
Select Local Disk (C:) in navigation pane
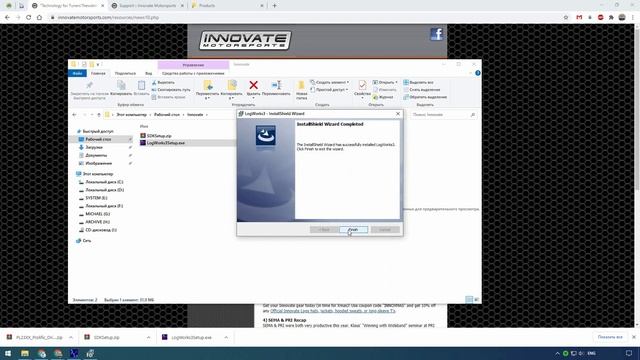pyautogui.click(x=104, y=182)
